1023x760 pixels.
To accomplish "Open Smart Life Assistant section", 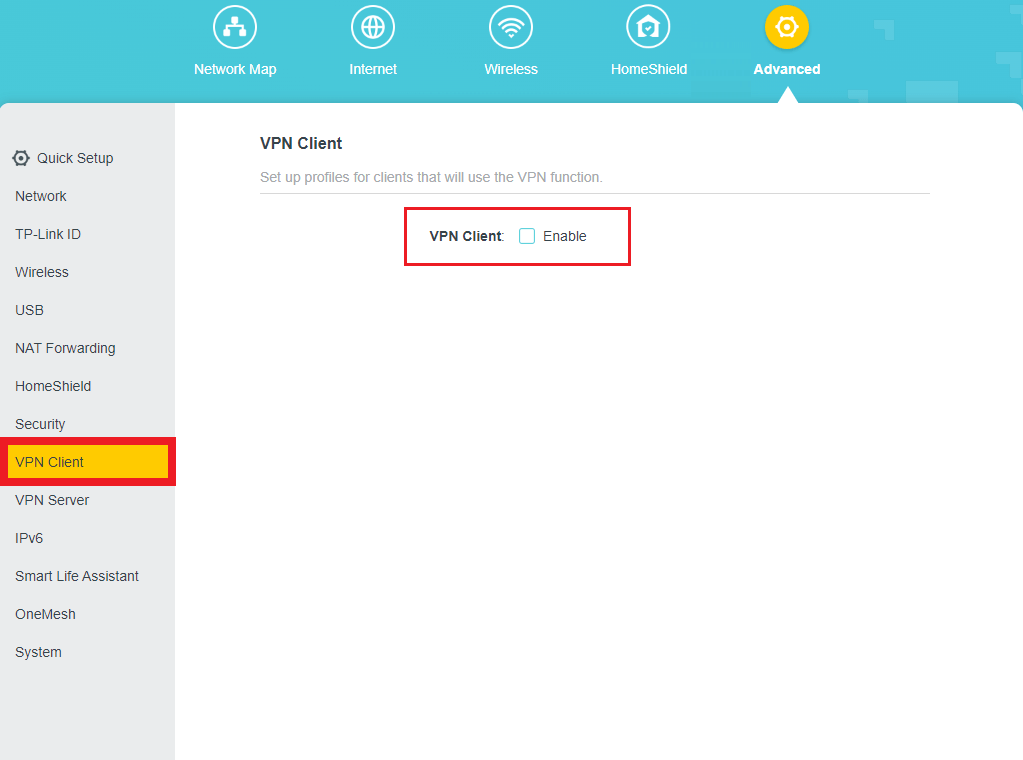I will (x=77, y=576).
